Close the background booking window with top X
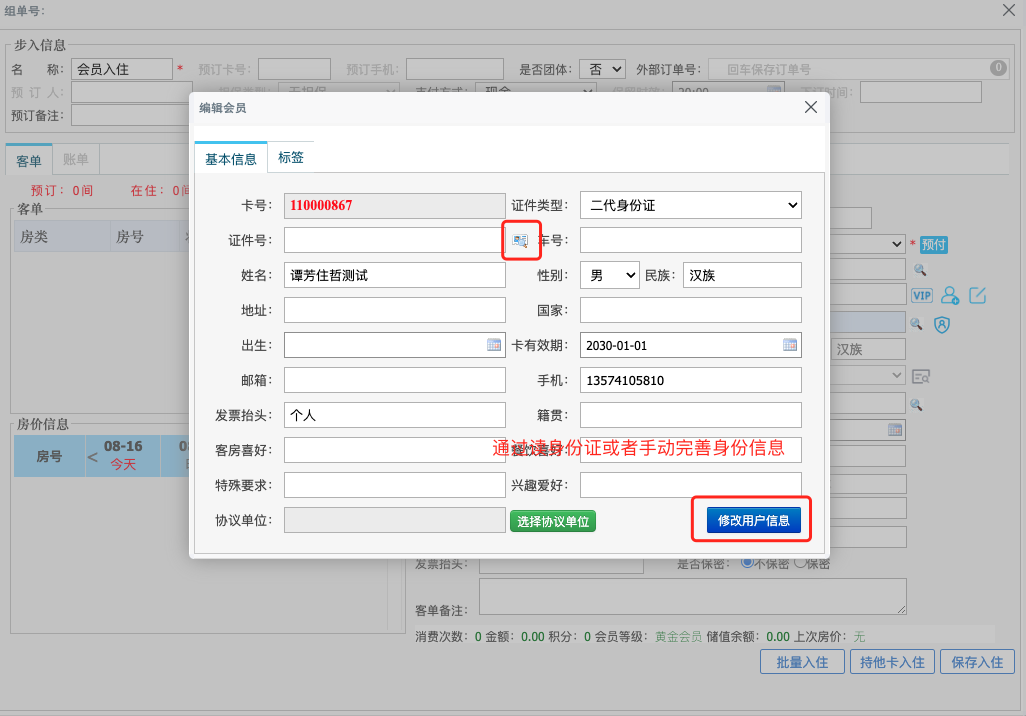The height and width of the screenshot is (716, 1026). coord(1009,10)
